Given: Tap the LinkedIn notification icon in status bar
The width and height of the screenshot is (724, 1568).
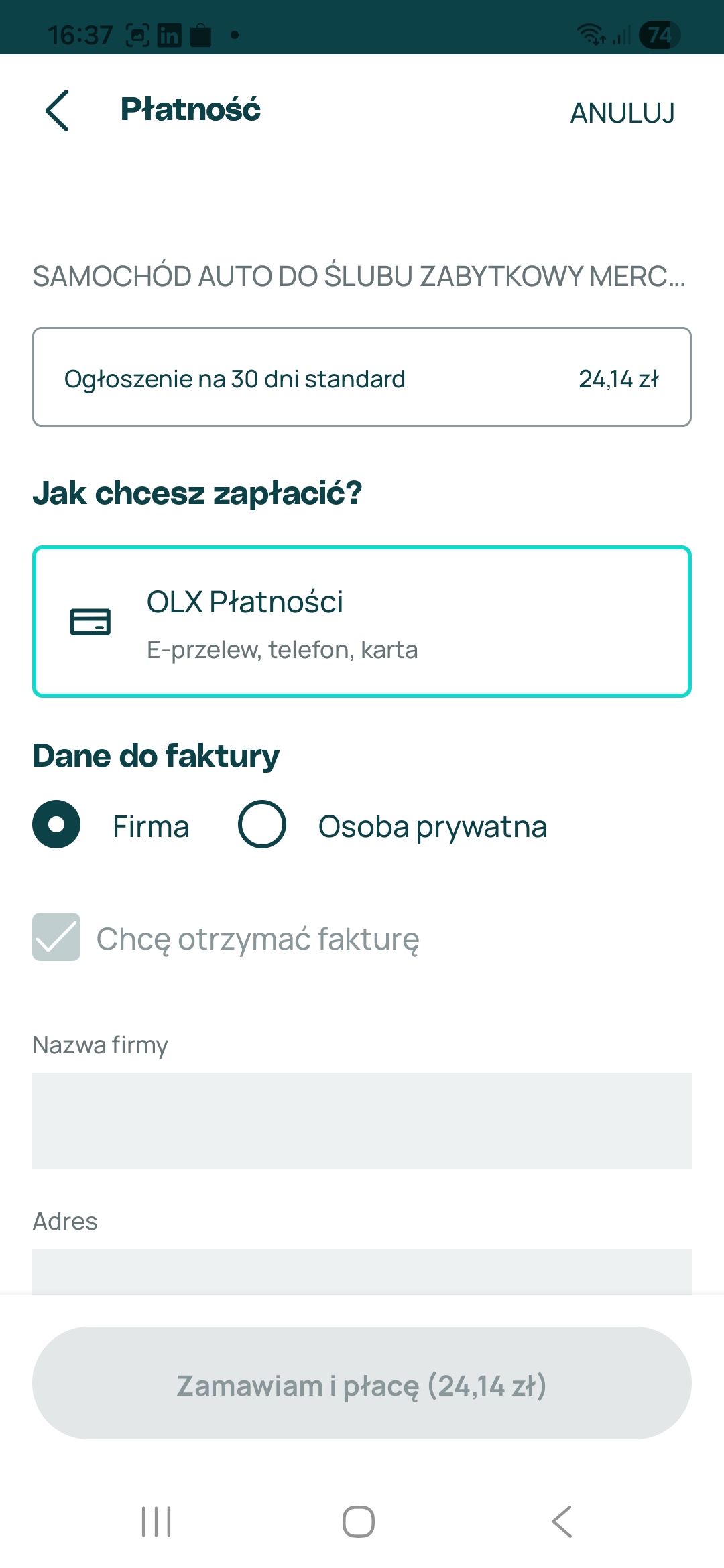Looking at the screenshot, I should pos(169,35).
